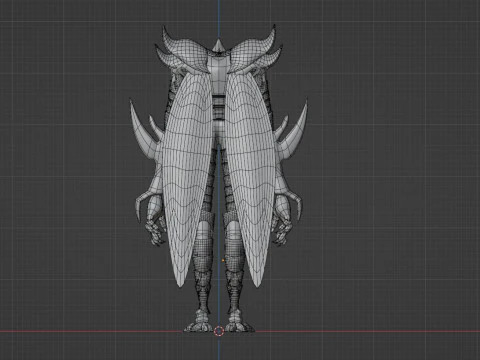Viewport: 480px width, 360px height.
Task: Select the creature's right clawed foot
Action: [239, 322]
